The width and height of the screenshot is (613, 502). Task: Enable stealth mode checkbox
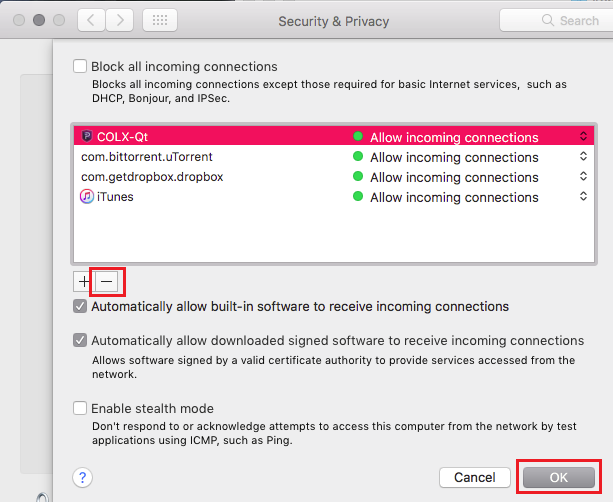pos(80,409)
